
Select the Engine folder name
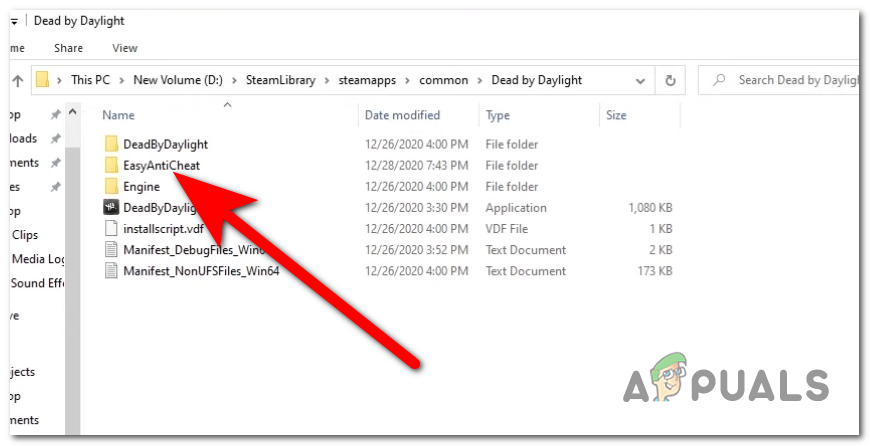click(141, 186)
